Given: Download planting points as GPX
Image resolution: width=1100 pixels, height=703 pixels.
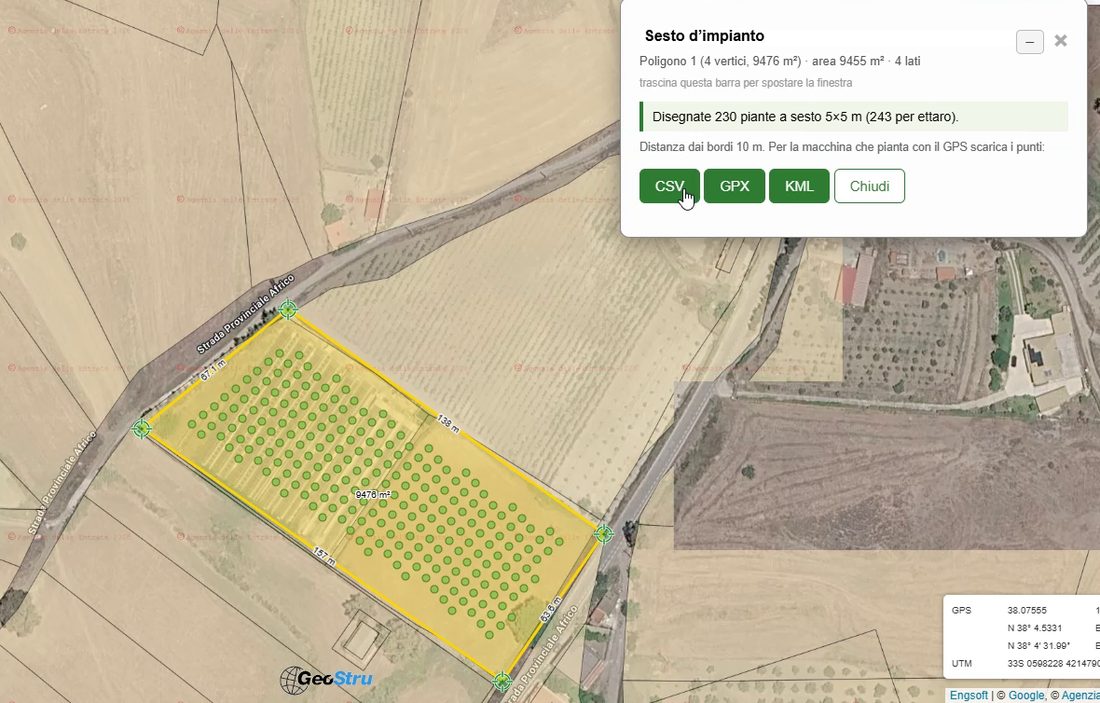Looking at the screenshot, I should (x=734, y=186).
